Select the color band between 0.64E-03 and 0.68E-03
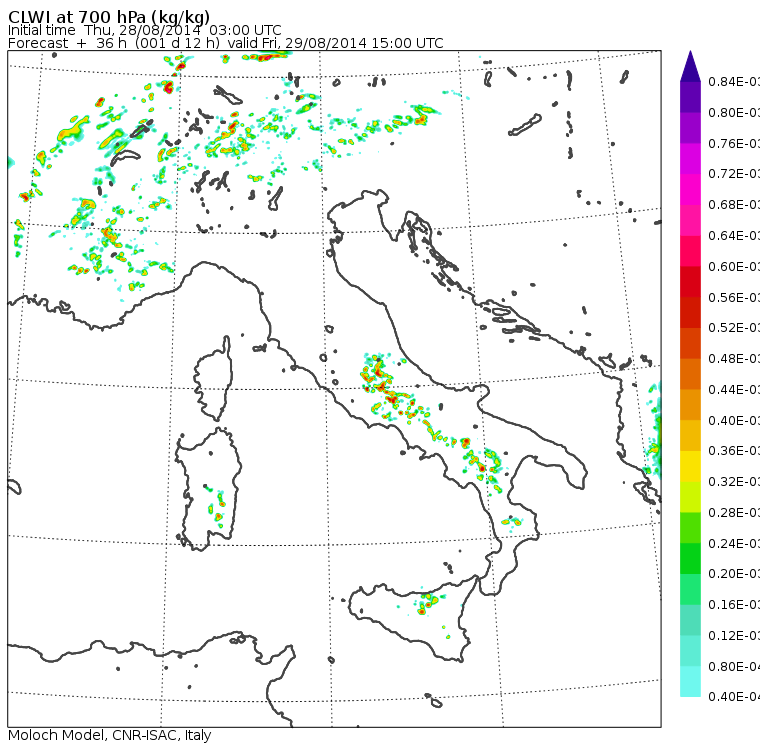This screenshot has width=760, height=749. [690, 220]
